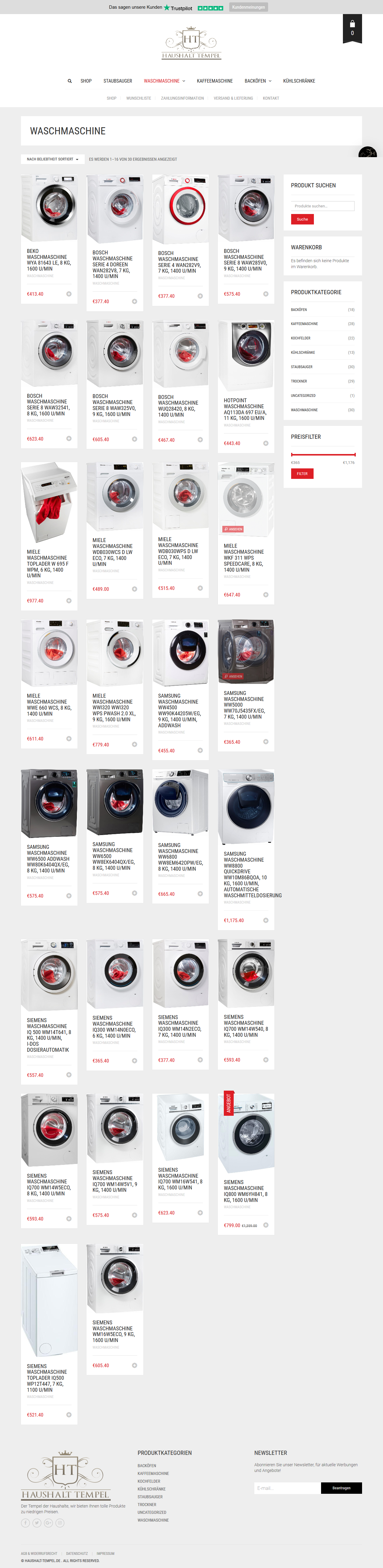Click the price filter slider bar
383x1568 pixels.
[323, 454]
